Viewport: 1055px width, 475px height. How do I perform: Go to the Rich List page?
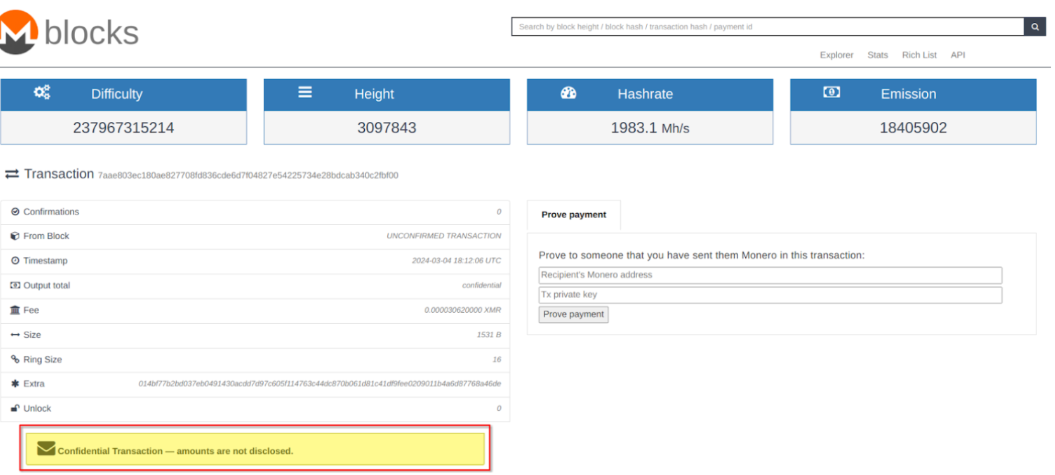coord(918,55)
